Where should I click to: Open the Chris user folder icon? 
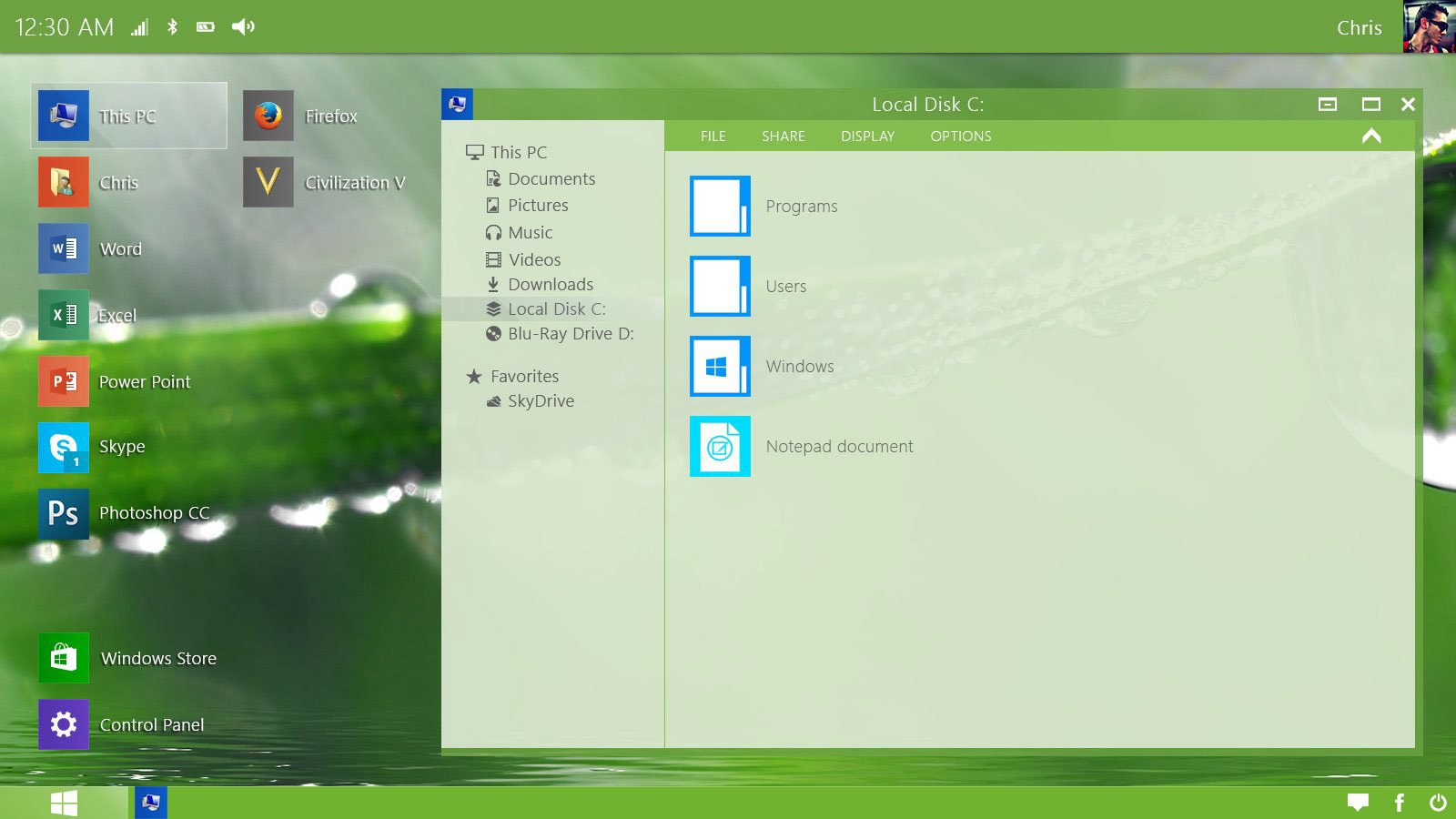[x=64, y=182]
